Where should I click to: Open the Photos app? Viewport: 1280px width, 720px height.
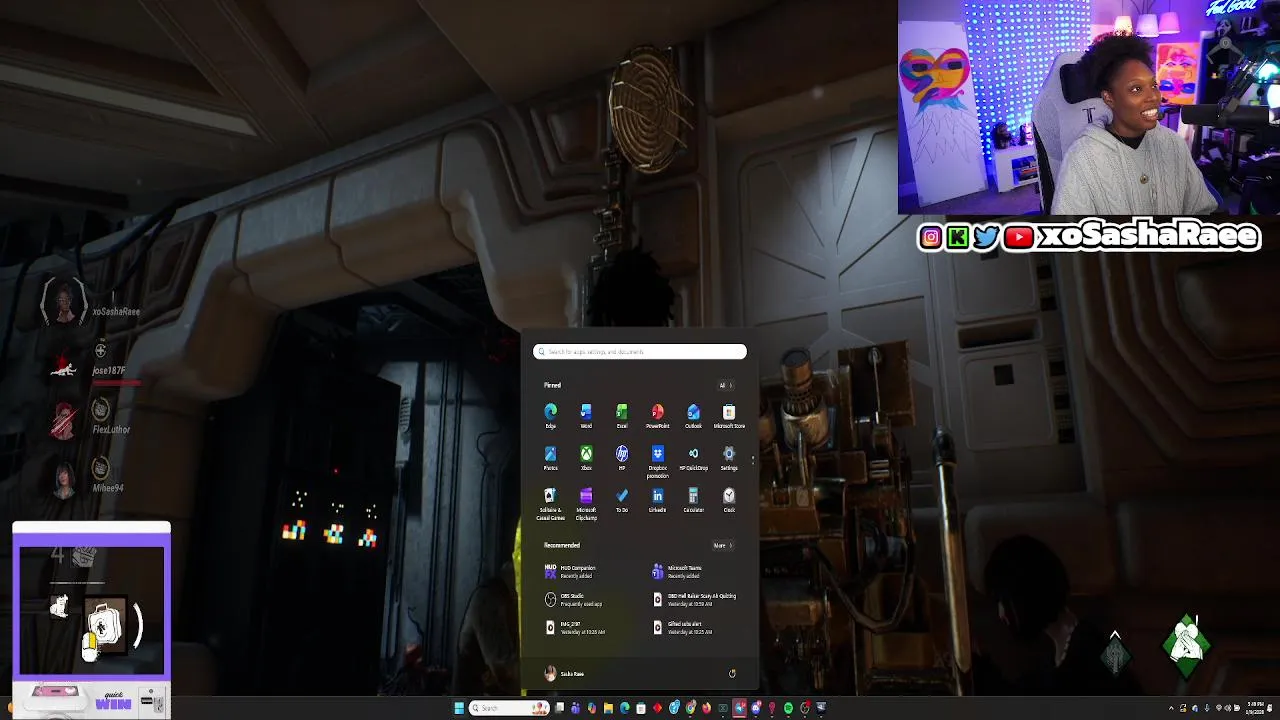tap(550, 458)
